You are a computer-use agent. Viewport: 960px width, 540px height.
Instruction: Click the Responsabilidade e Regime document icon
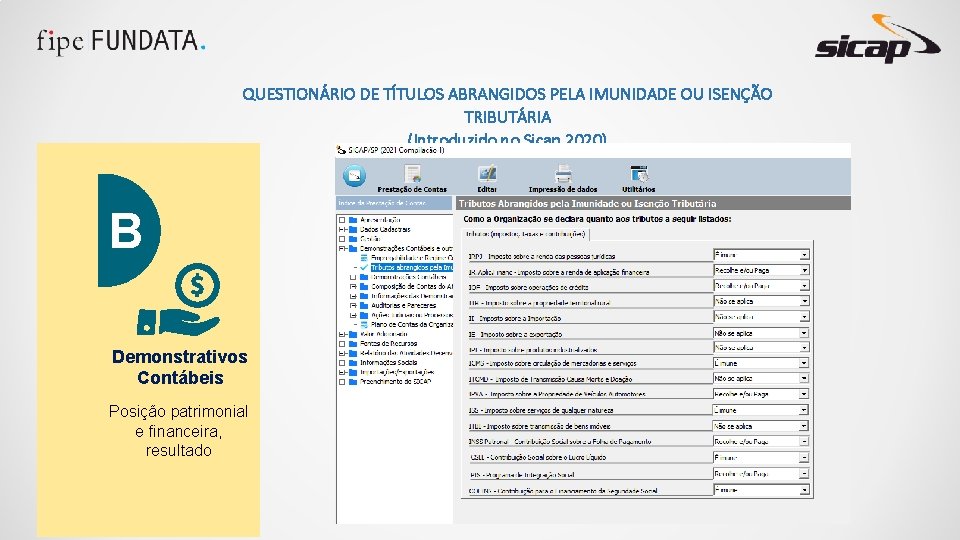(x=364, y=258)
